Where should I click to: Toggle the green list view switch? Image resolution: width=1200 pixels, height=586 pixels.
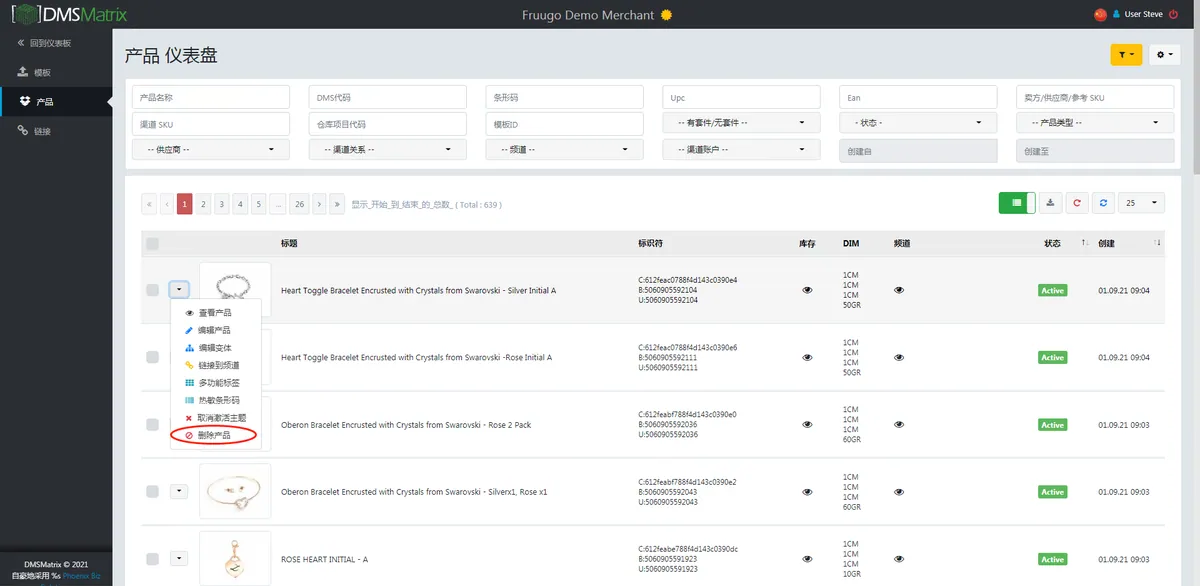pos(1017,203)
